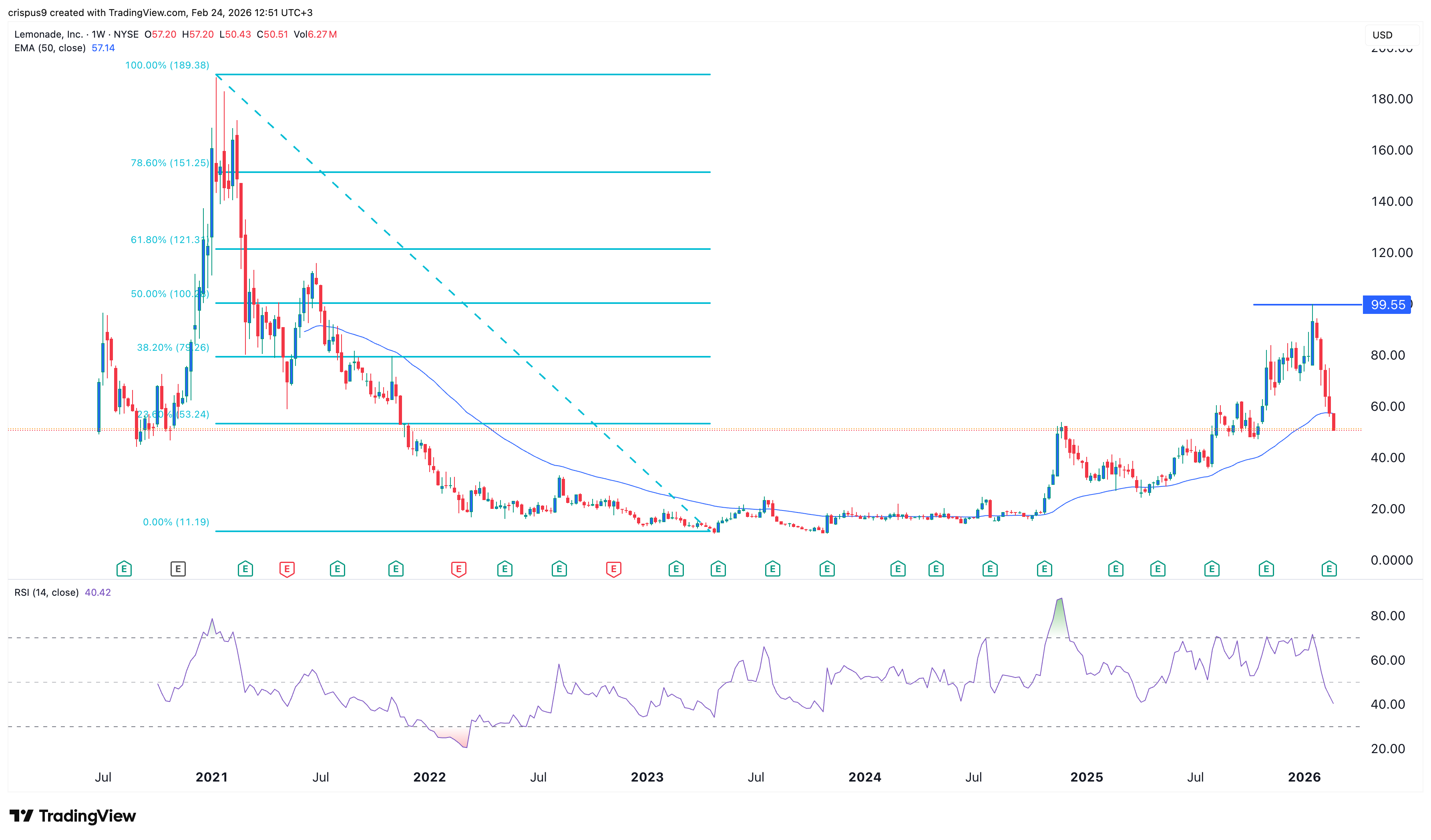
Task: Click the rightmost green earnings marker
Action: (x=1329, y=569)
